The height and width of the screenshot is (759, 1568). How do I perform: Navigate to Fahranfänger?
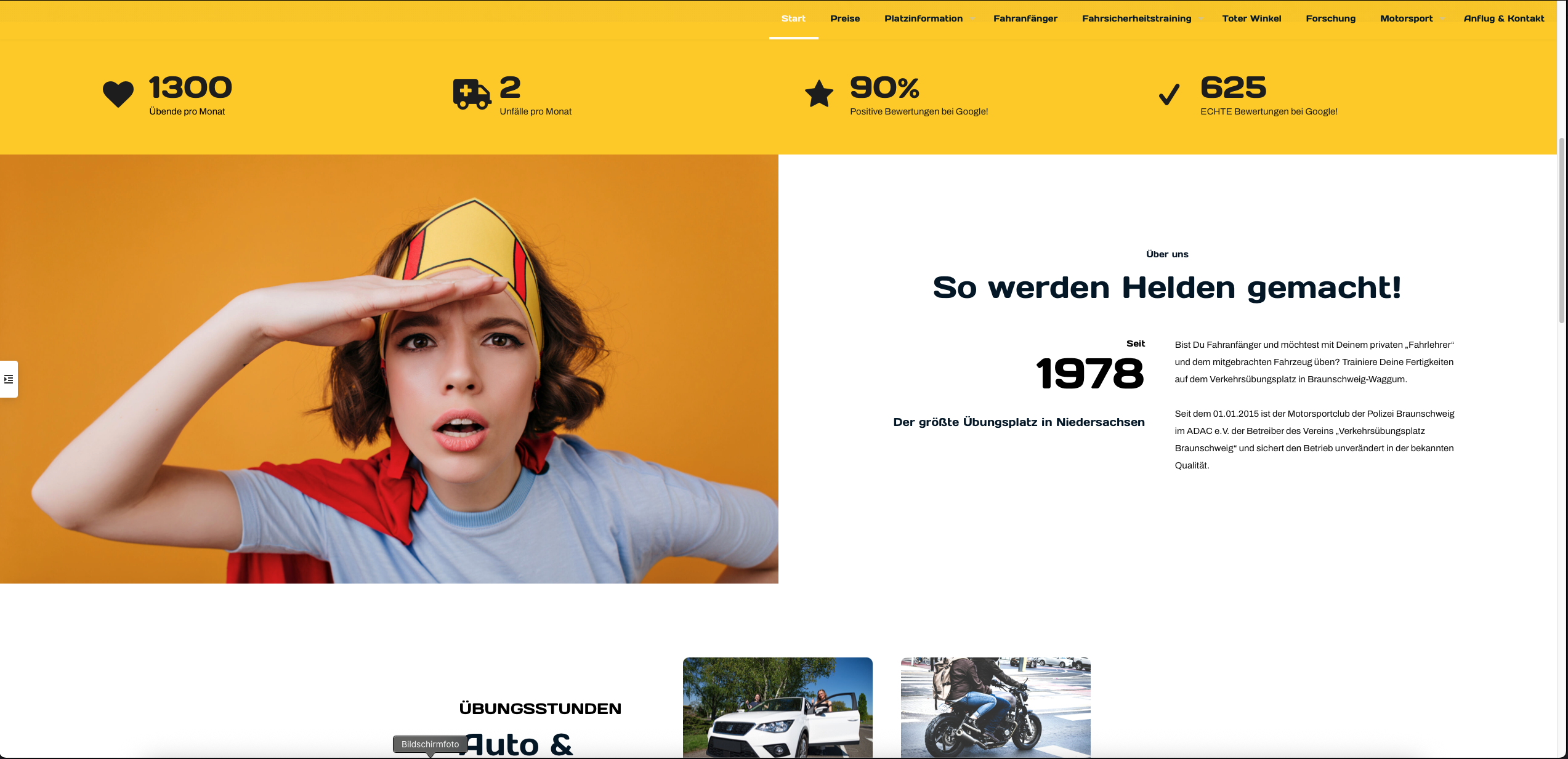pyautogui.click(x=1025, y=18)
